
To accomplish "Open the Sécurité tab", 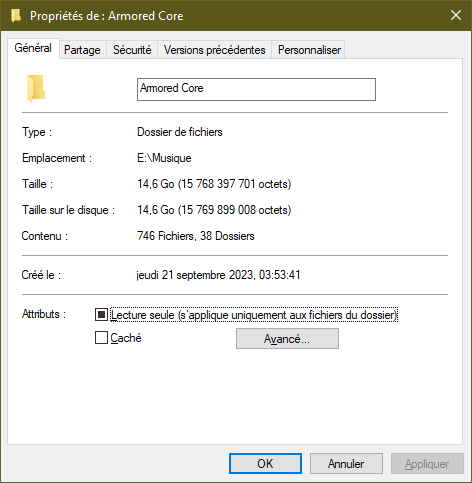I will pos(132,50).
